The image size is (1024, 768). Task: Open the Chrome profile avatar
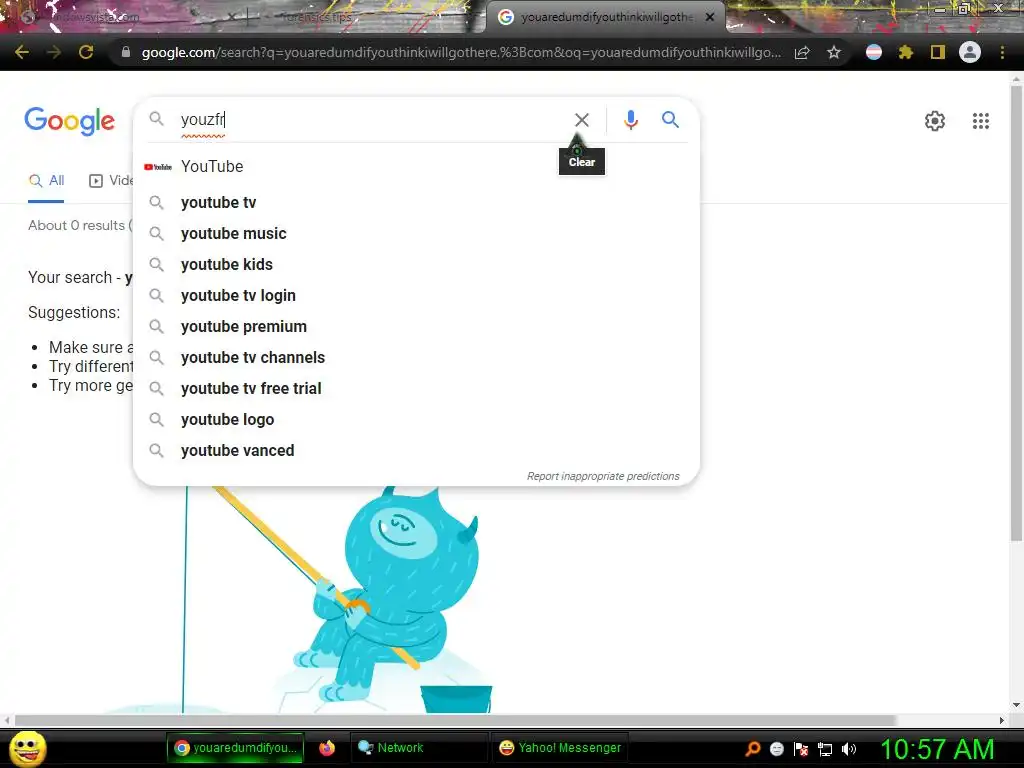[x=970, y=52]
